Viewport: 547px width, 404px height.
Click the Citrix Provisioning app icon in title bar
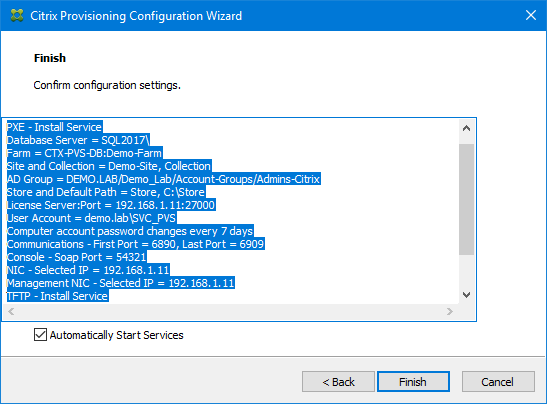[17, 16]
